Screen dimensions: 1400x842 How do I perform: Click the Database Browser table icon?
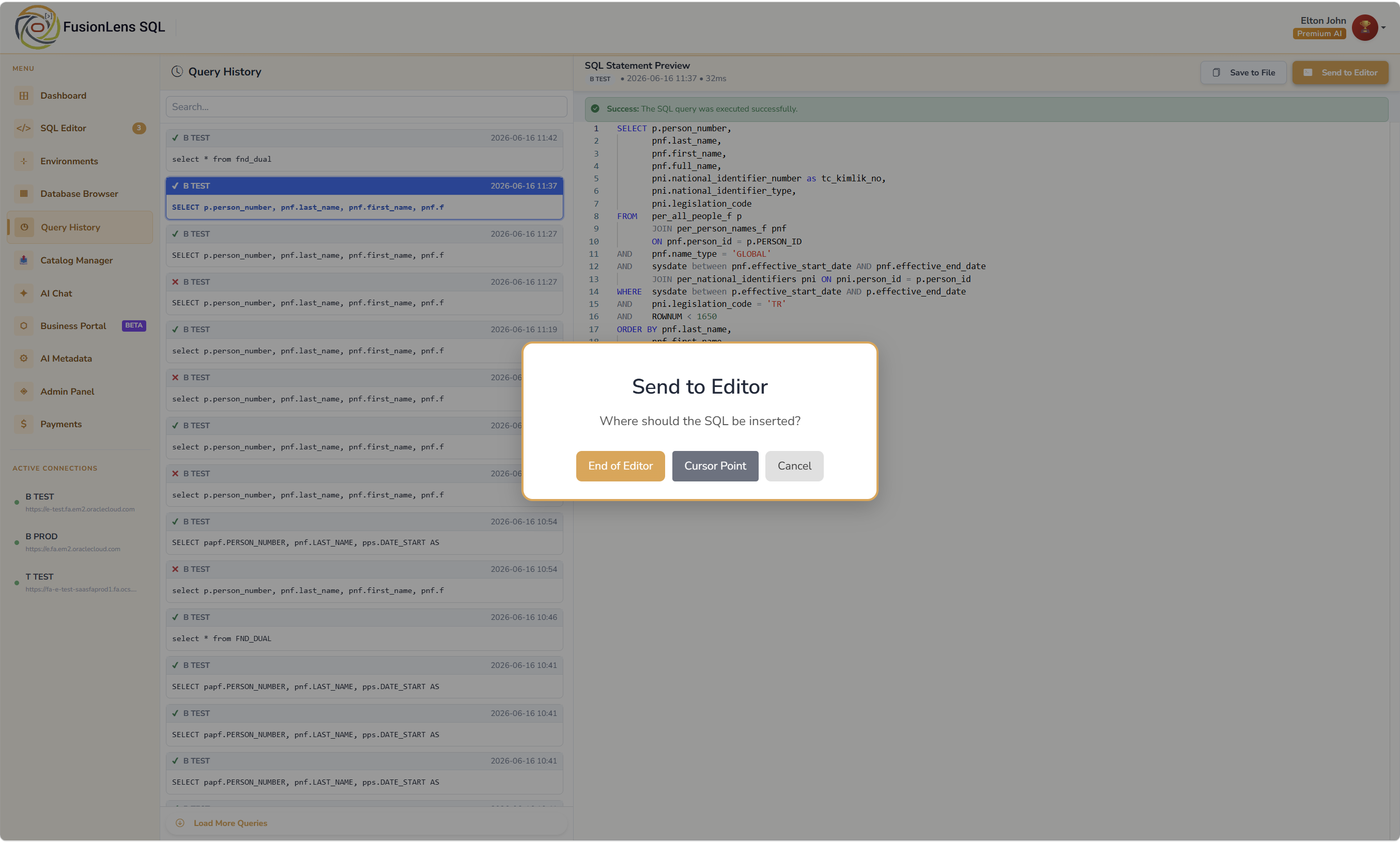(x=24, y=194)
